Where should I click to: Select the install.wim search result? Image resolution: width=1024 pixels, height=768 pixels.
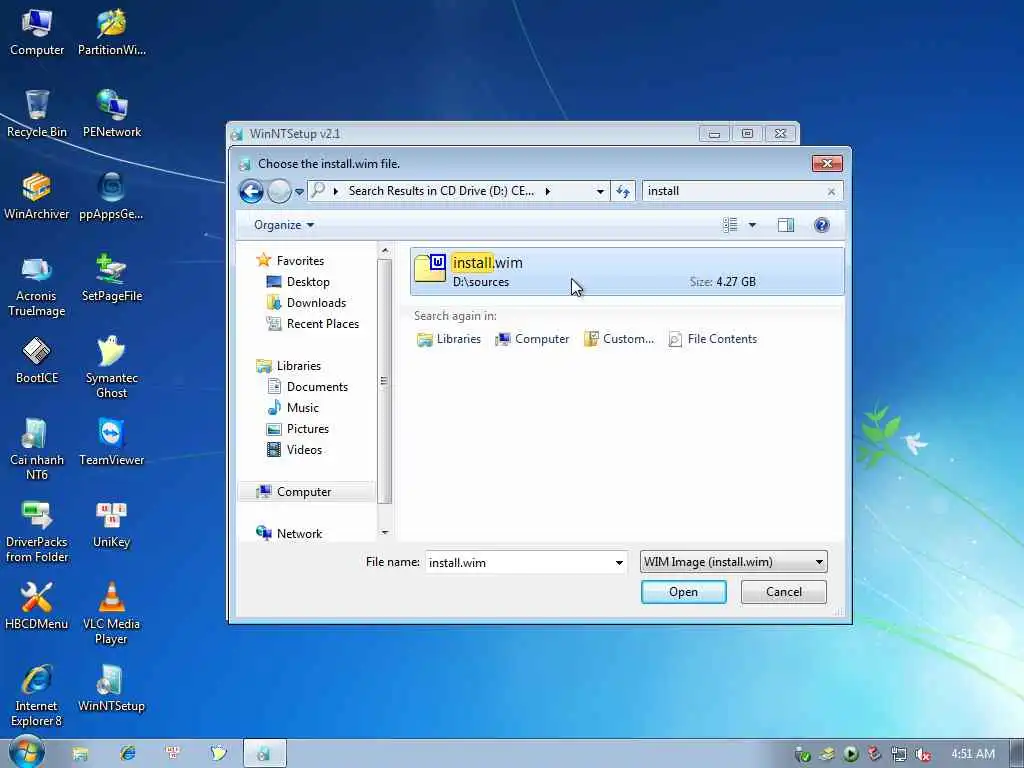(x=627, y=272)
